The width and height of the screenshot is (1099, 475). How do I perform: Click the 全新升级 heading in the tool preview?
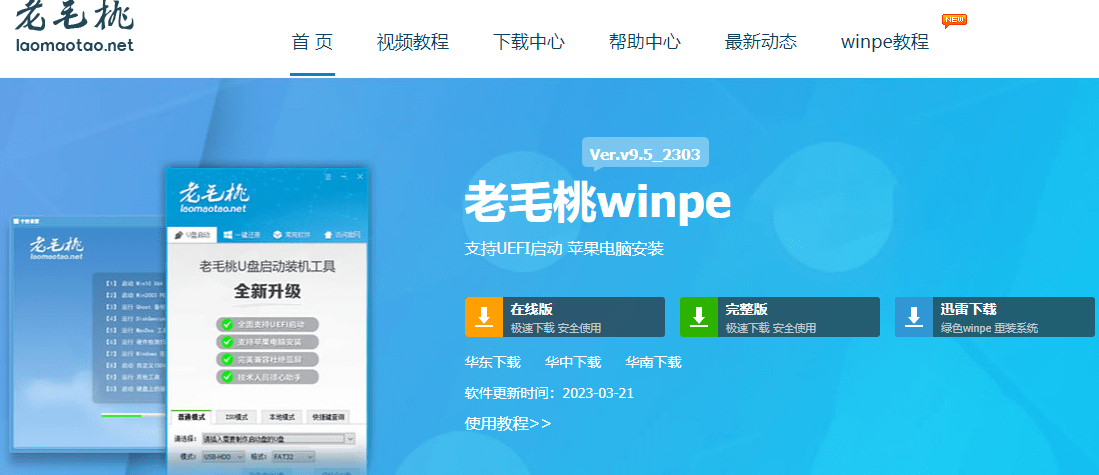267,291
